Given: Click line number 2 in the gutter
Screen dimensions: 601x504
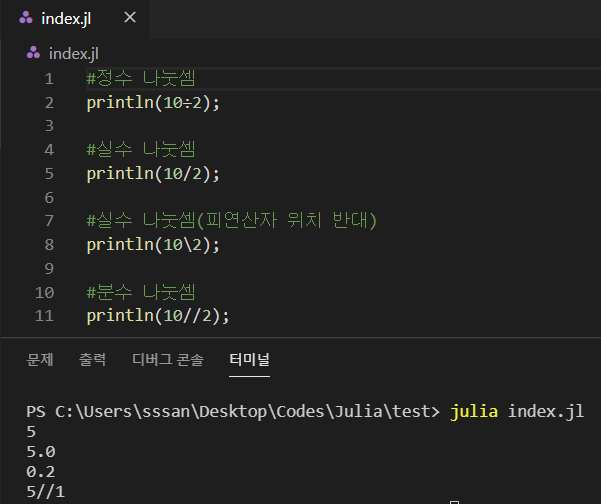Looking at the screenshot, I should point(49,103).
